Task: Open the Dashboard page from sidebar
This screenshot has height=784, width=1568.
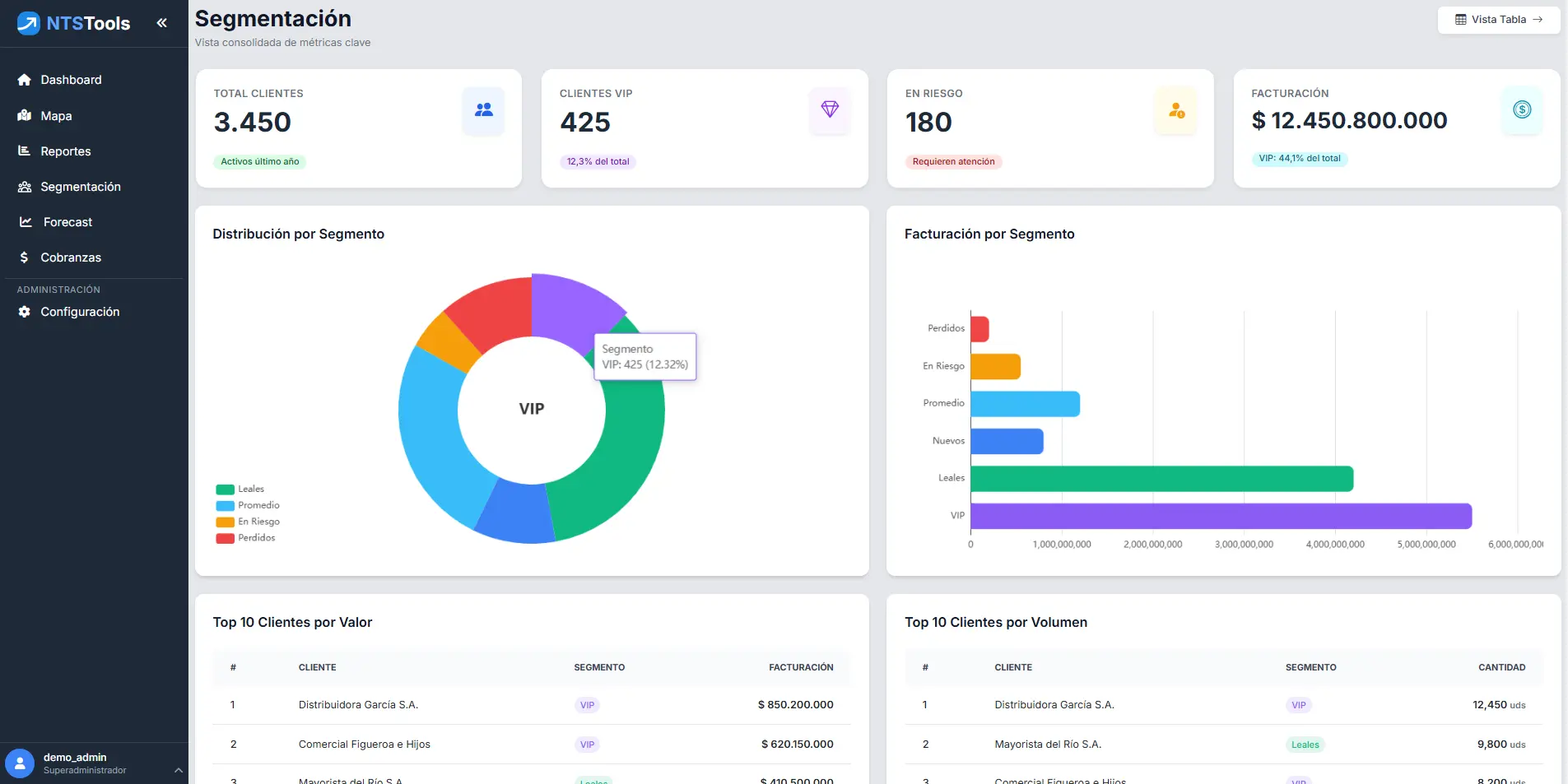Action: click(71, 80)
